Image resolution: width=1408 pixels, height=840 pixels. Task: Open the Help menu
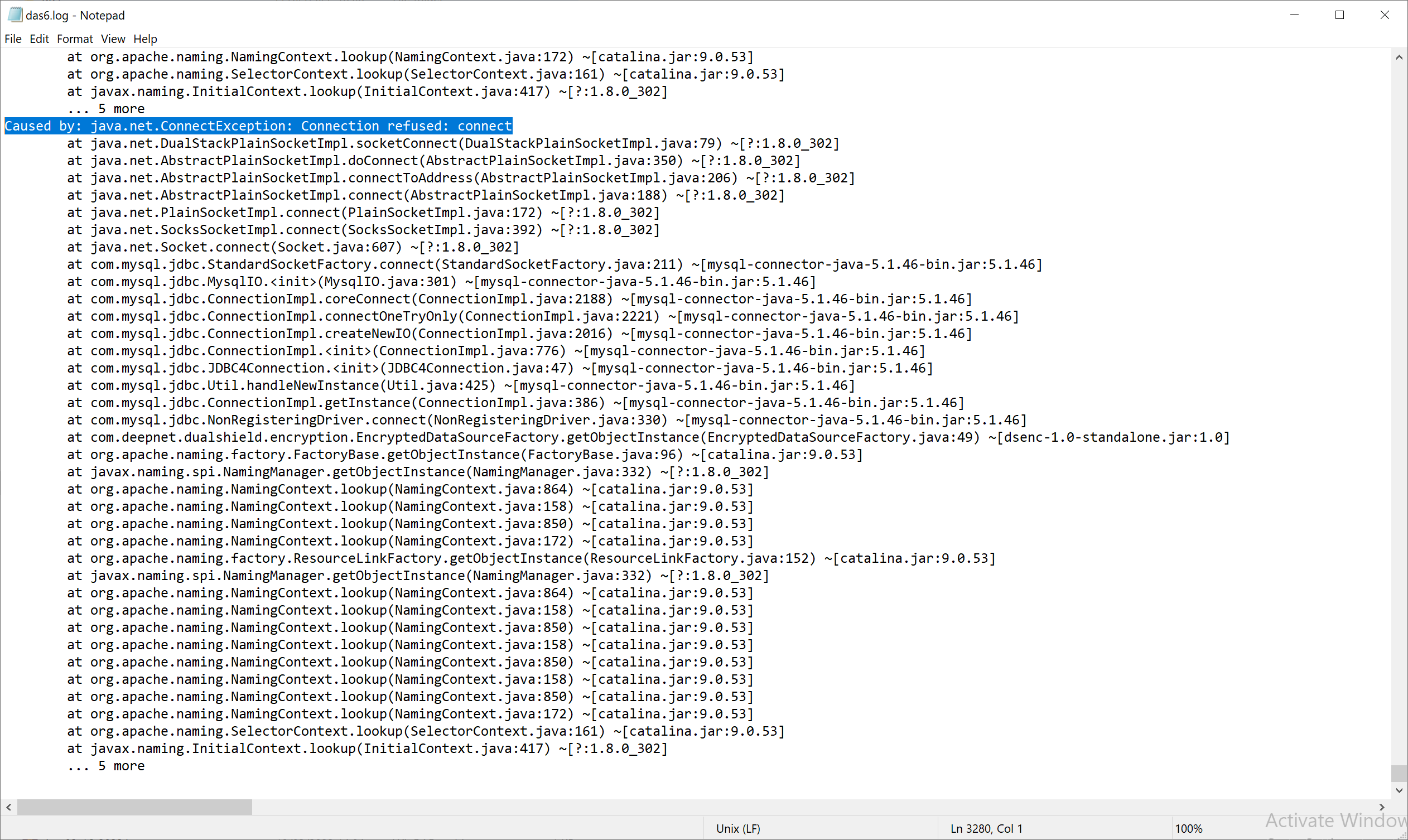coord(145,39)
